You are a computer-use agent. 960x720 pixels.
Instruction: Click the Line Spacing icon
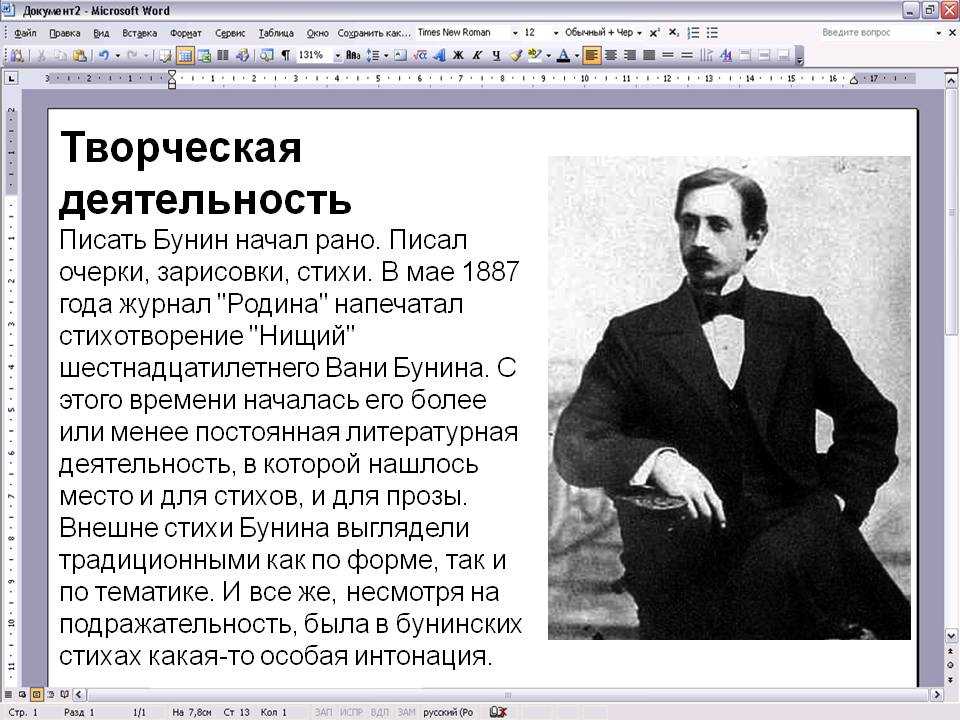coord(372,55)
